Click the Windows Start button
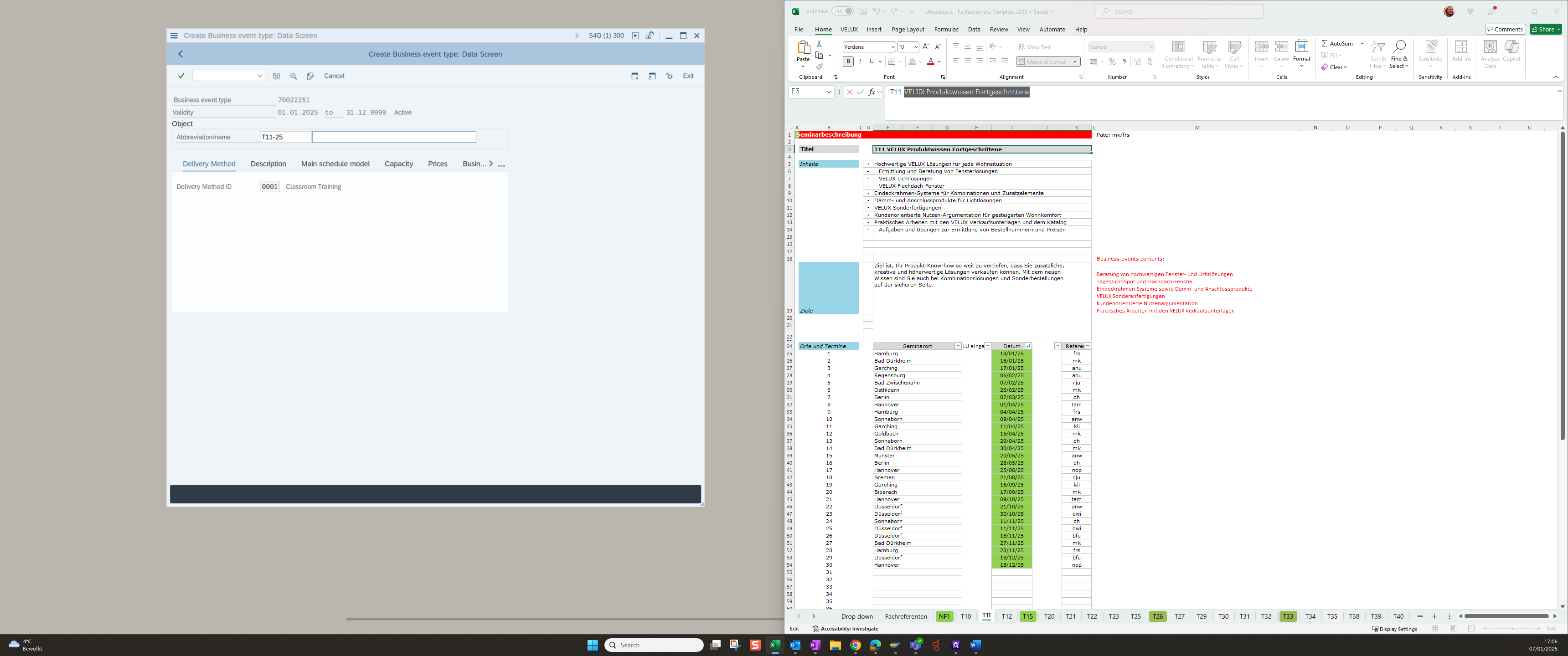 [592, 645]
